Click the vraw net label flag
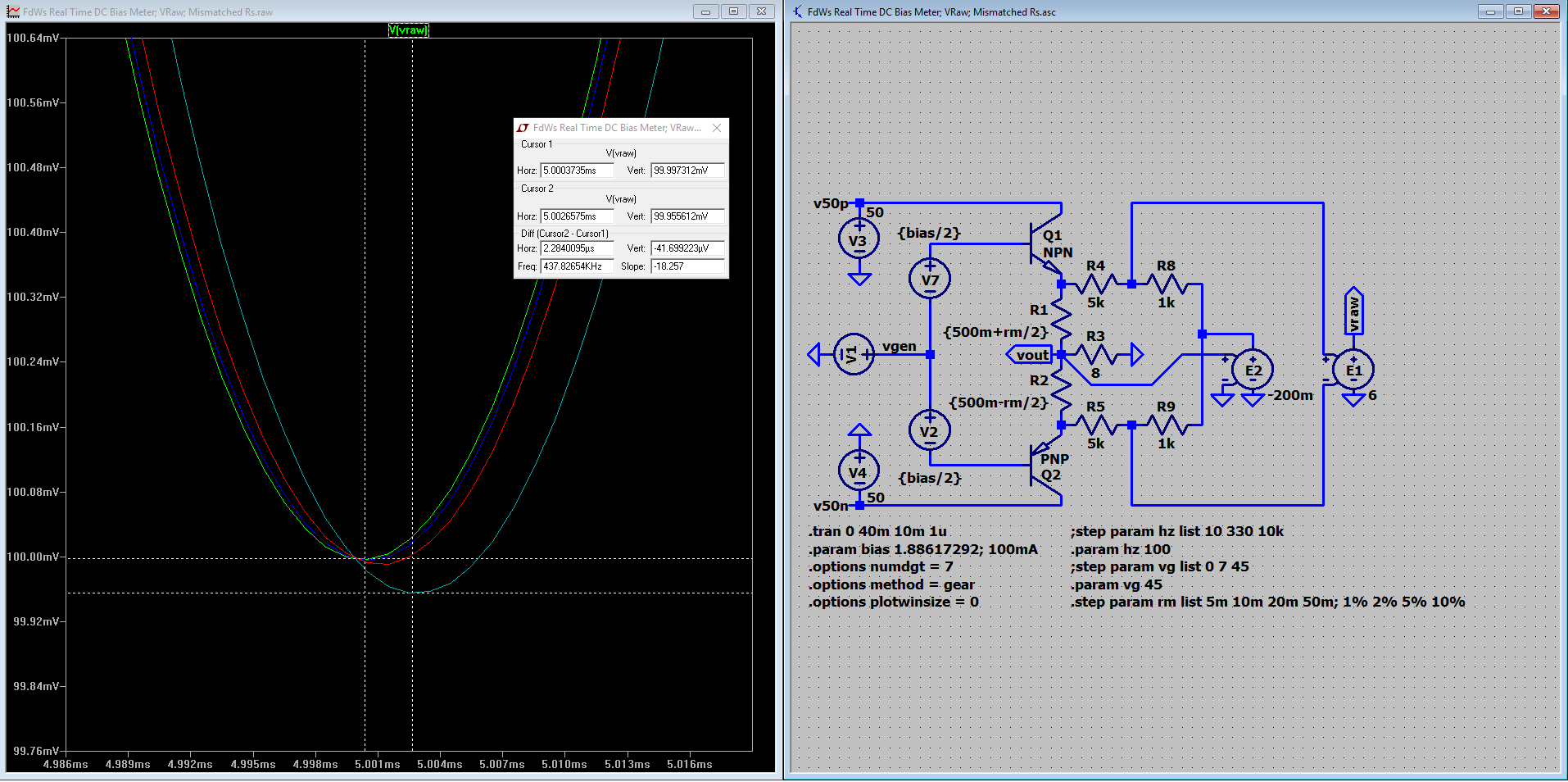 pyautogui.click(x=1353, y=311)
